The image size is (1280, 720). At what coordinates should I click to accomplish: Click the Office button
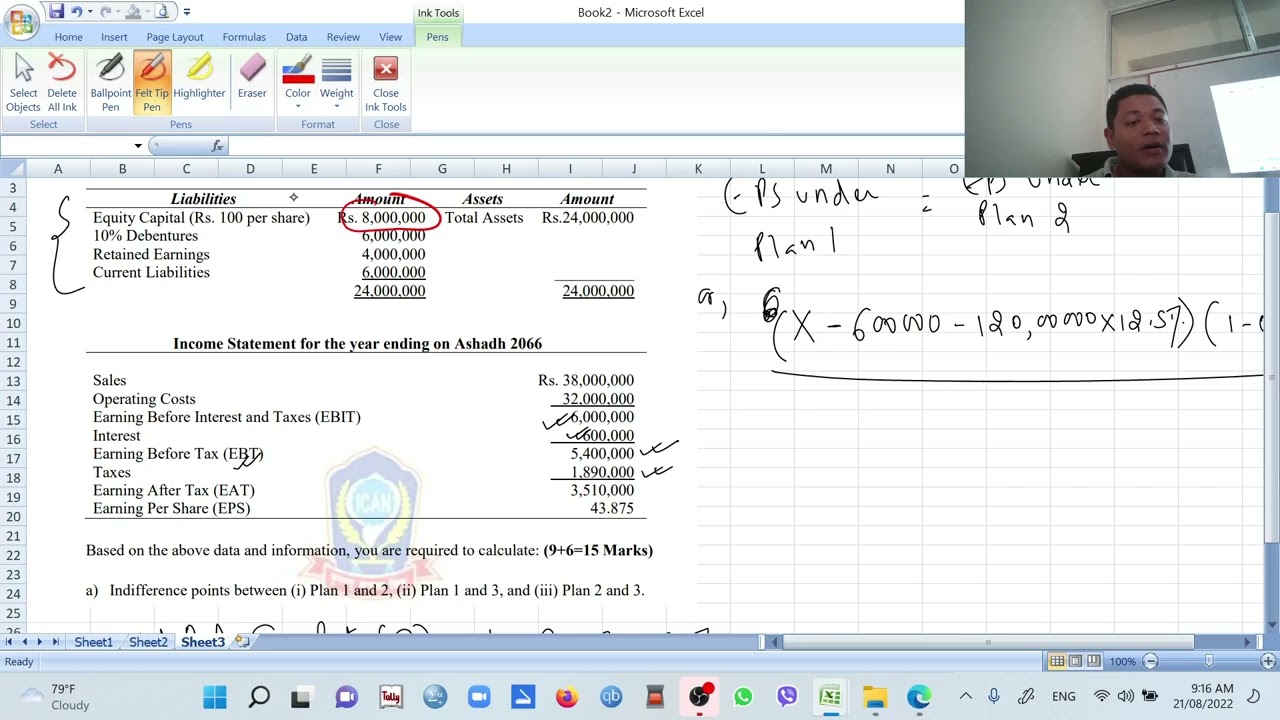coord(20,20)
